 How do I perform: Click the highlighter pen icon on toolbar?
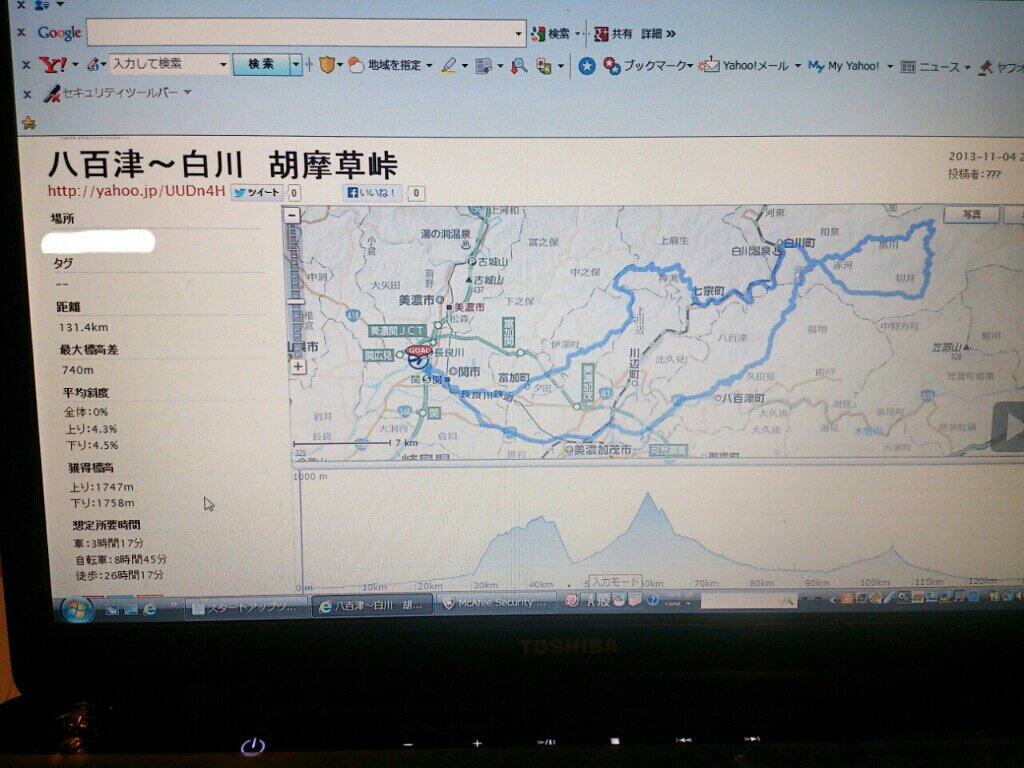point(449,65)
